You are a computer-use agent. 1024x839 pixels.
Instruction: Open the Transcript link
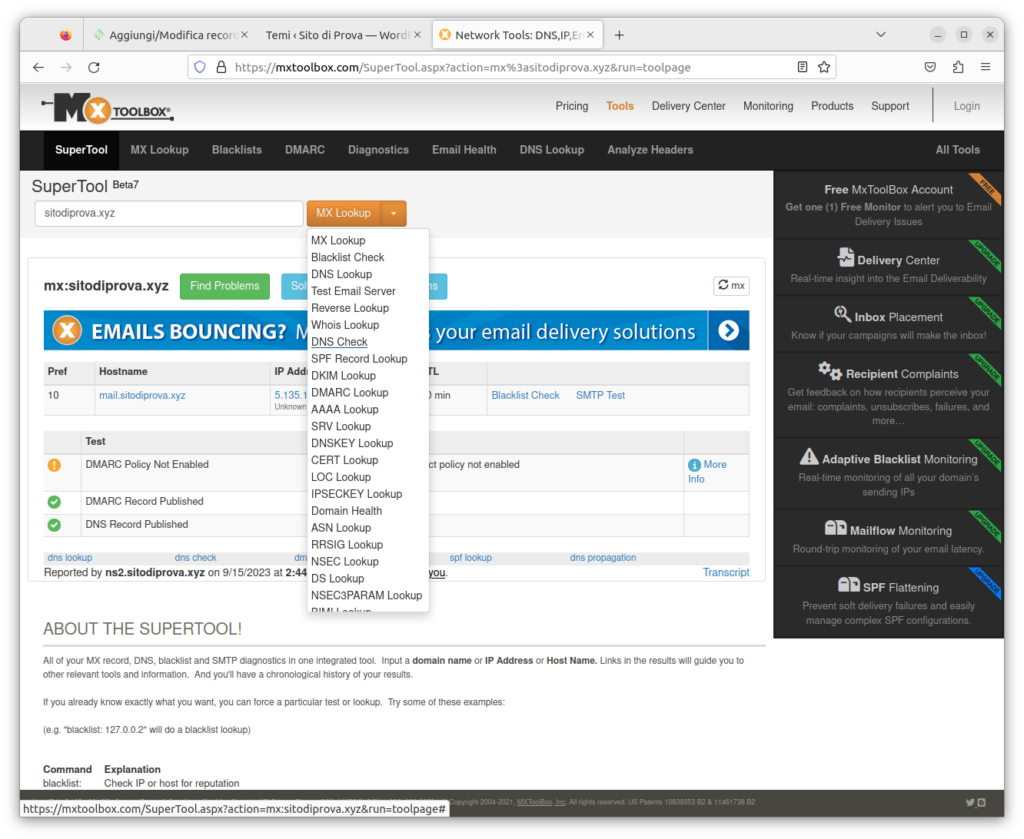(x=726, y=573)
